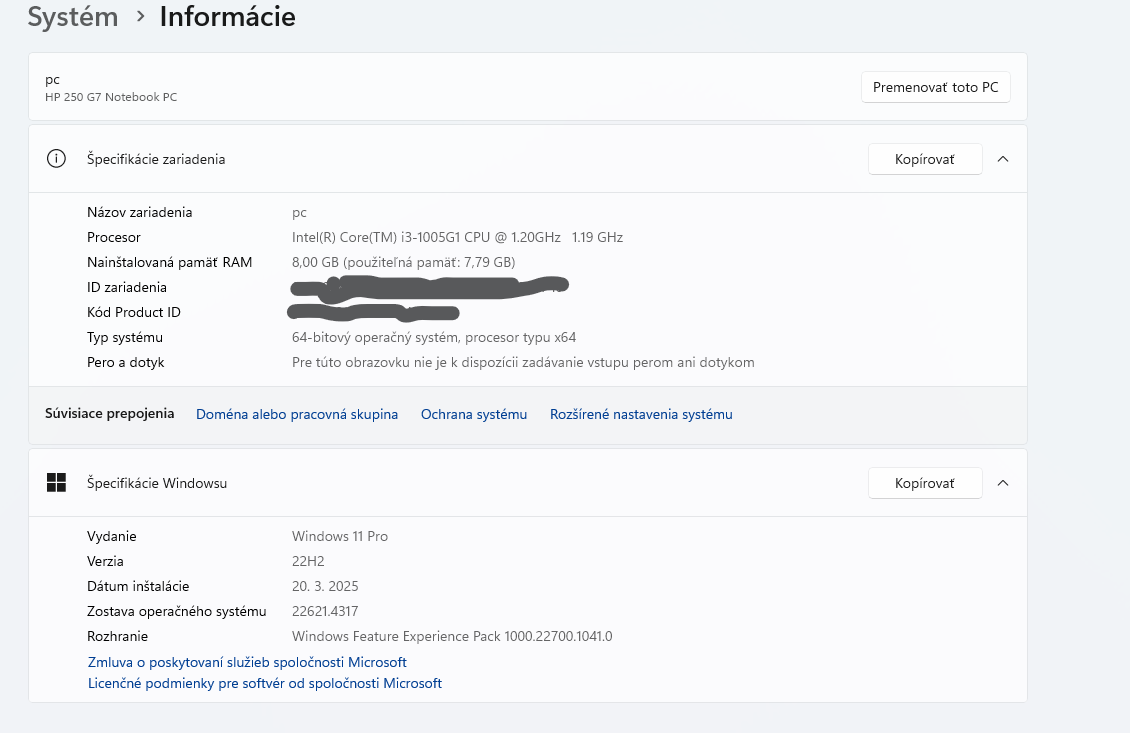Click the breadcrumb arrow separator after Systém
1130x733 pixels.
point(140,17)
